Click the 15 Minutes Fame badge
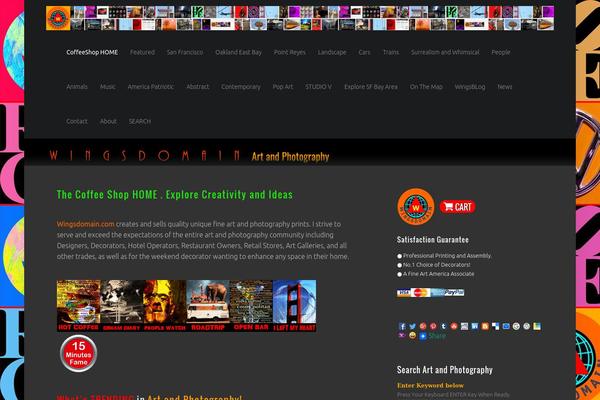Viewport: 600px width, 400px height. click(78, 353)
